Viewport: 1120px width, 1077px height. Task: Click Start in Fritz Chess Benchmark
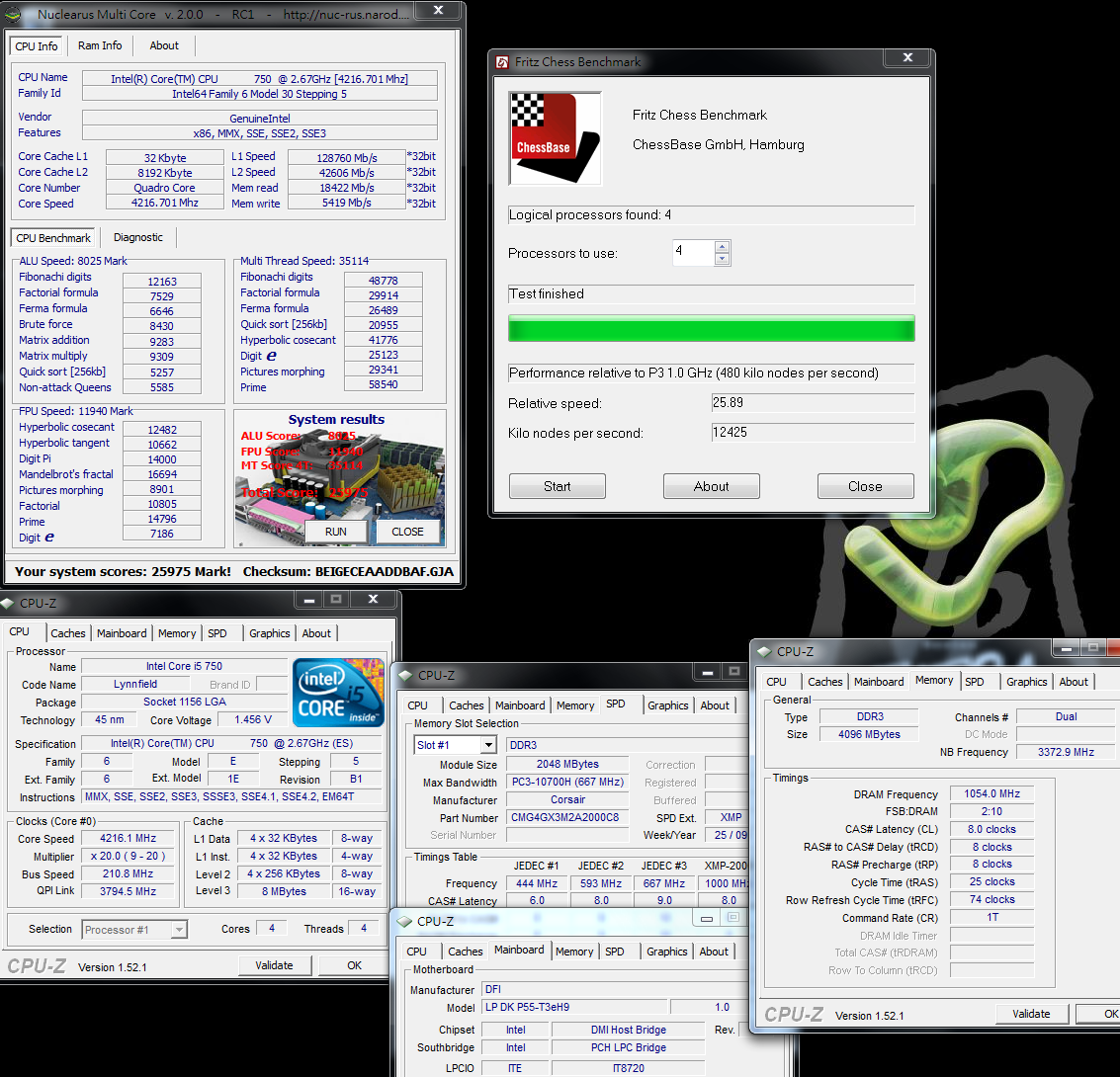pos(557,486)
